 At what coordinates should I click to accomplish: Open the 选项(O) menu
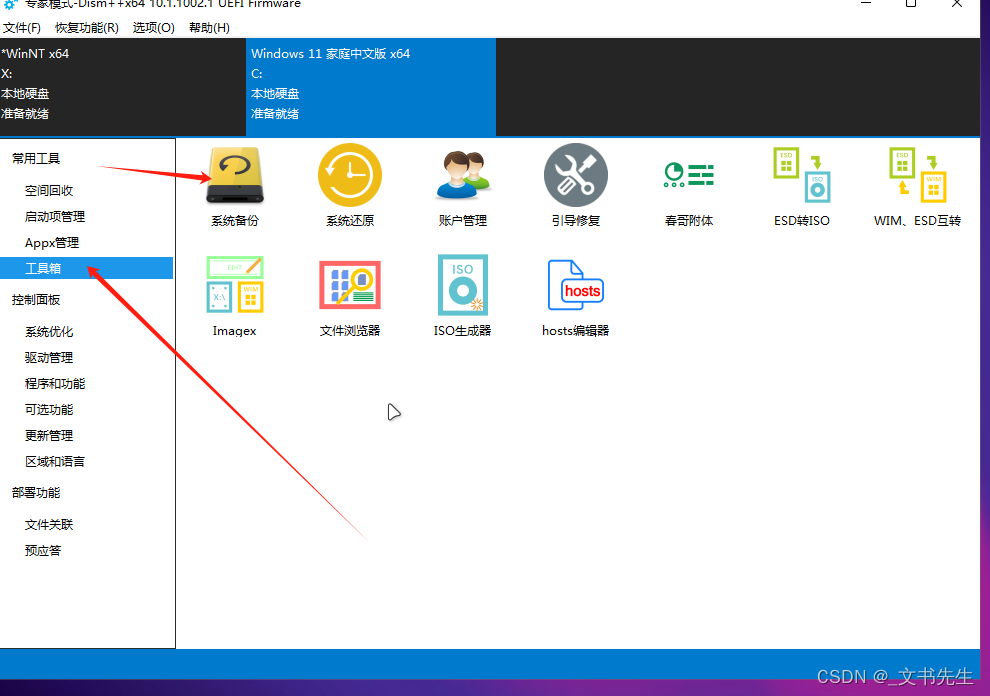click(x=153, y=28)
